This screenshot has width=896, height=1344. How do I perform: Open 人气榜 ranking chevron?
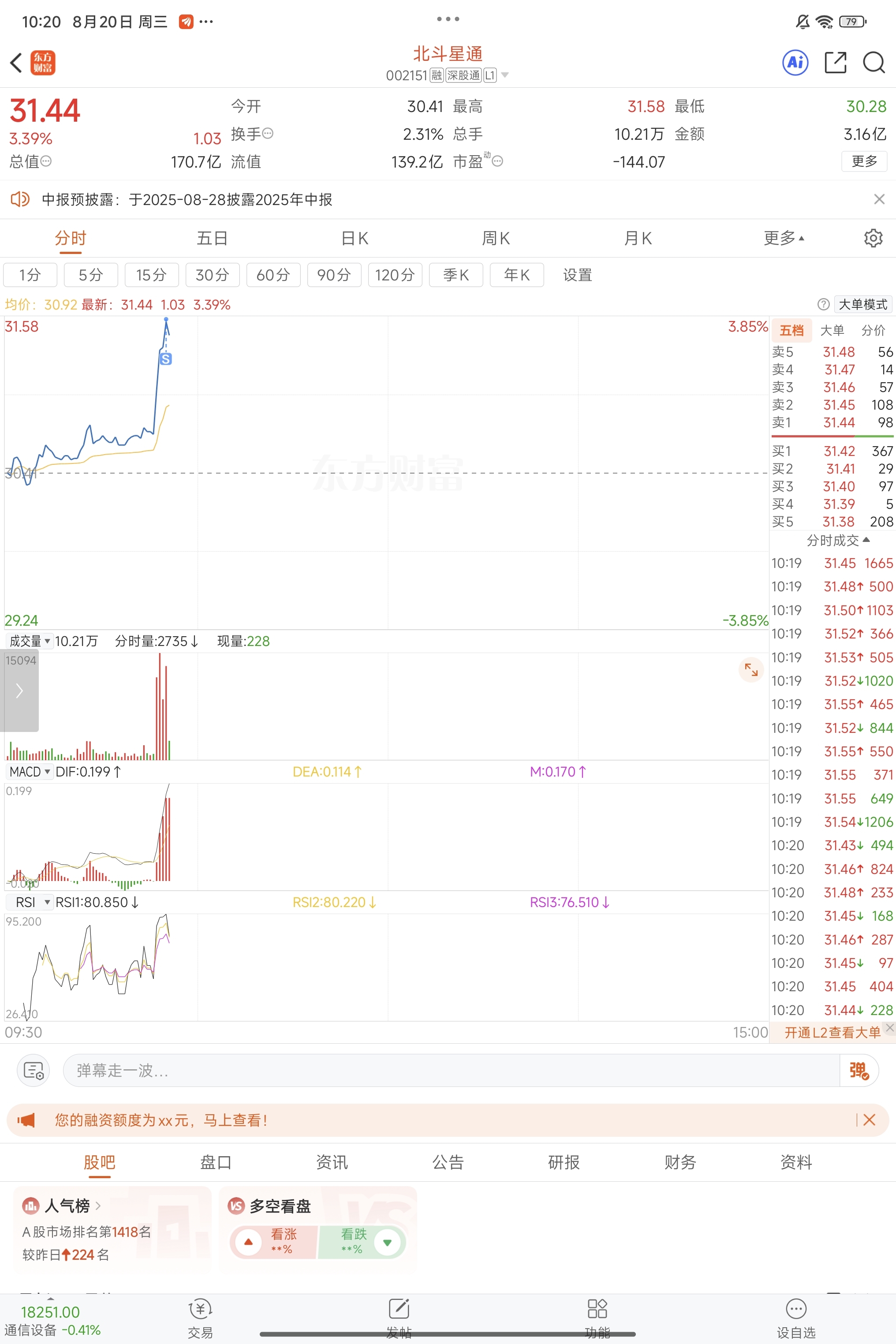coord(98,1206)
